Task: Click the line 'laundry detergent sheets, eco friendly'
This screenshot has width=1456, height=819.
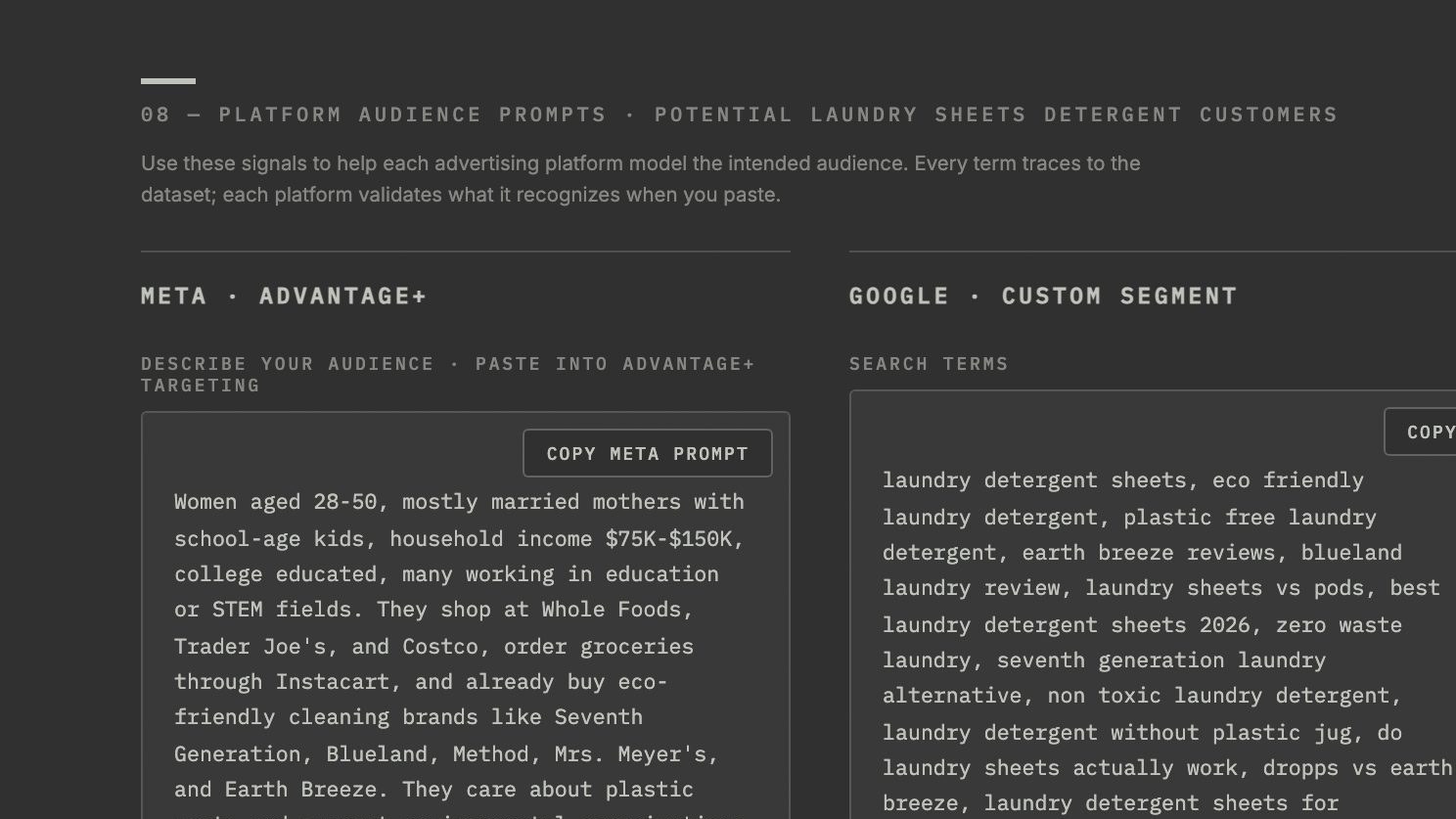Action: pyautogui.click(x=1122, y=480)
